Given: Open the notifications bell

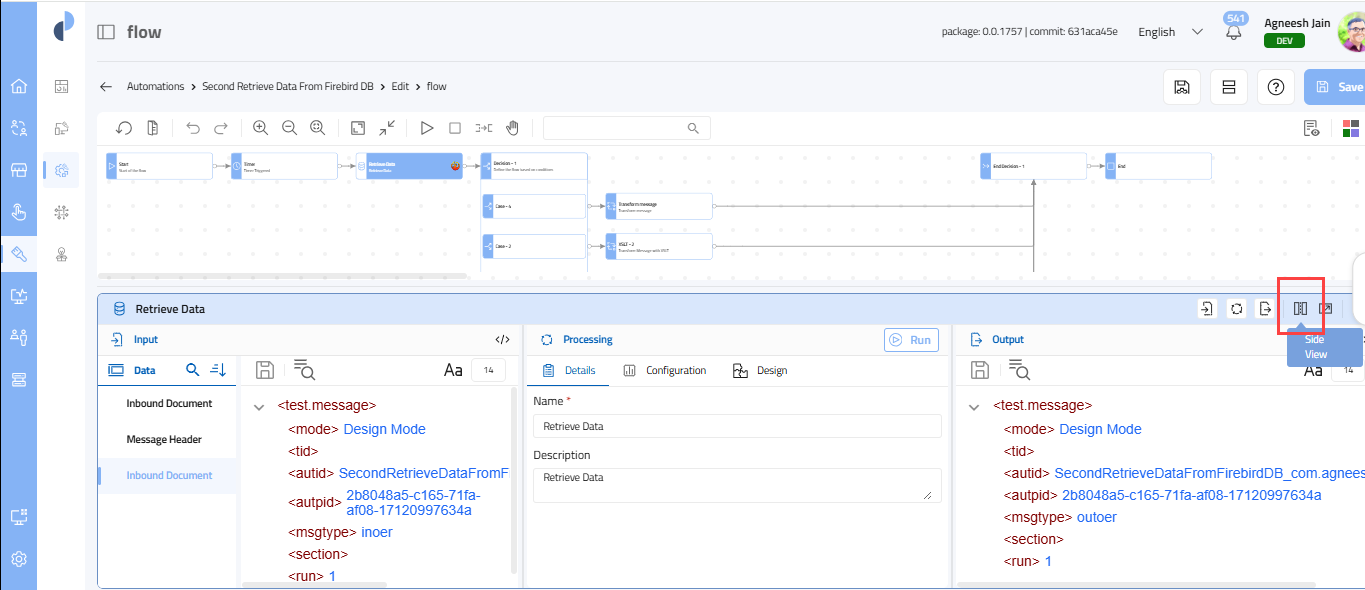Looking at the screenshot, I should pyautogui.click(x=1233, y=32).
